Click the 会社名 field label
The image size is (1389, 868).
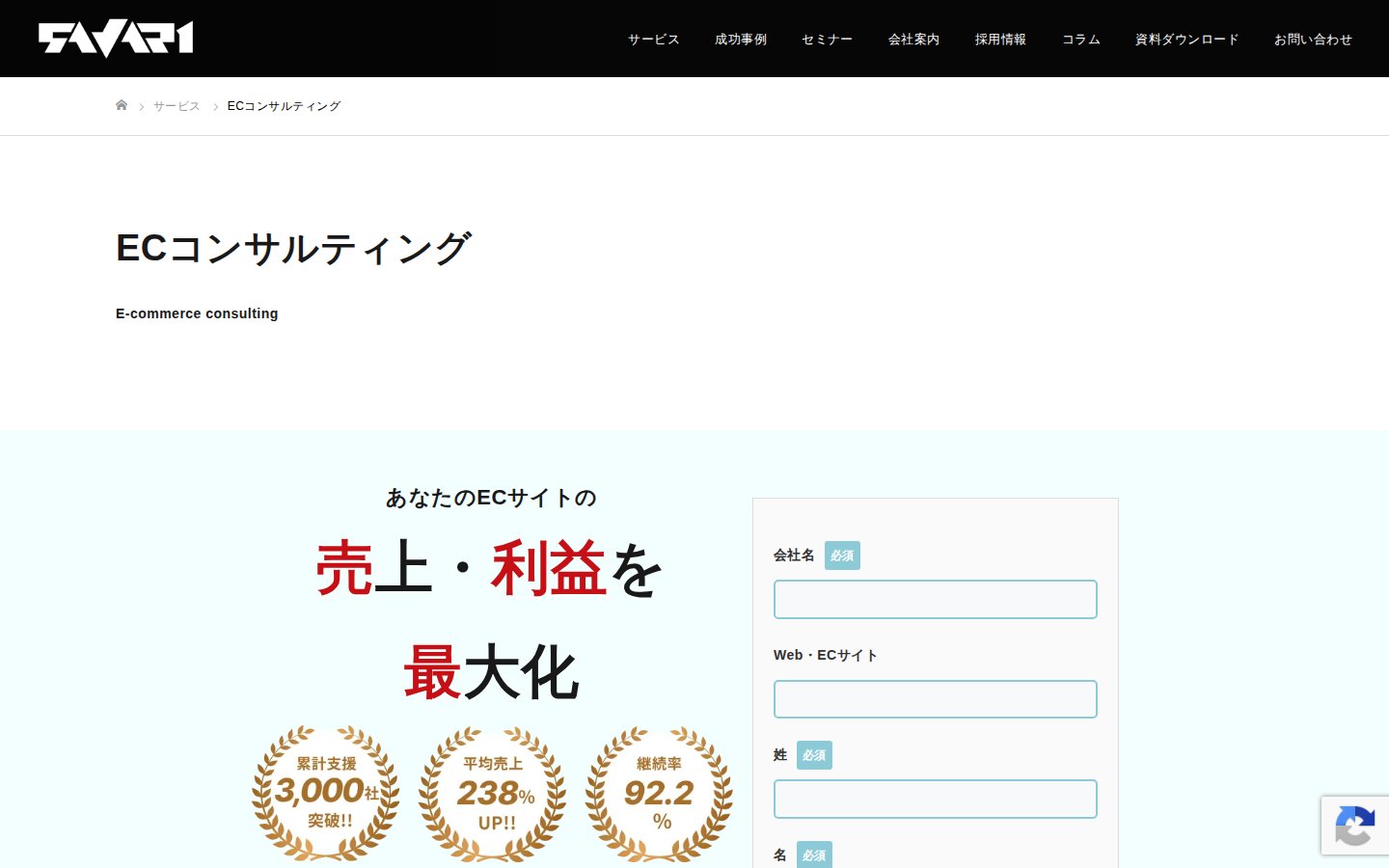[x=794, y=556]
